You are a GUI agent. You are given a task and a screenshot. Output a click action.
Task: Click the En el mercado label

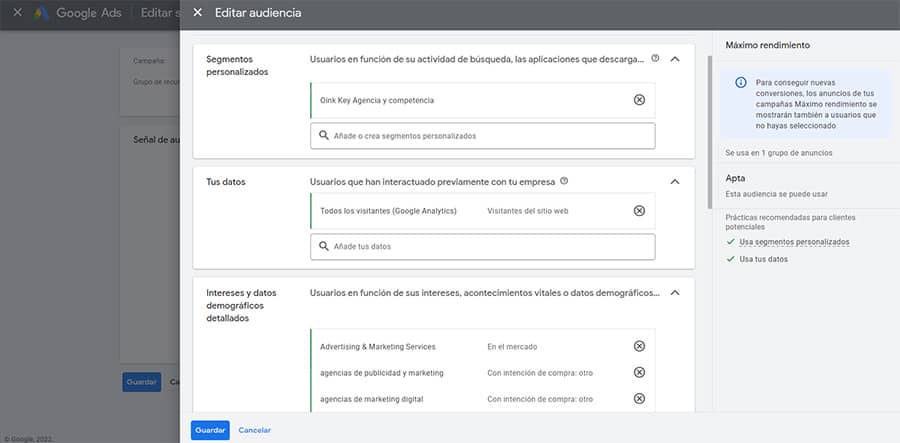coord(512,347)
